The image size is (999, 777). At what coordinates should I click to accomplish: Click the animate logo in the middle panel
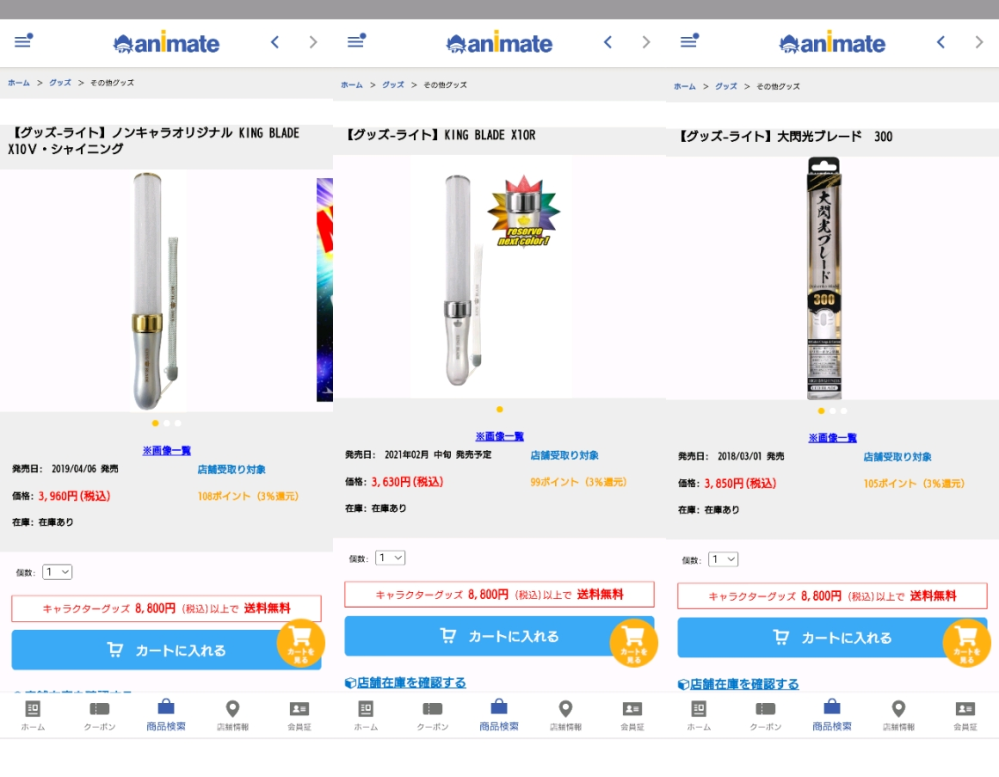[499, 43]
